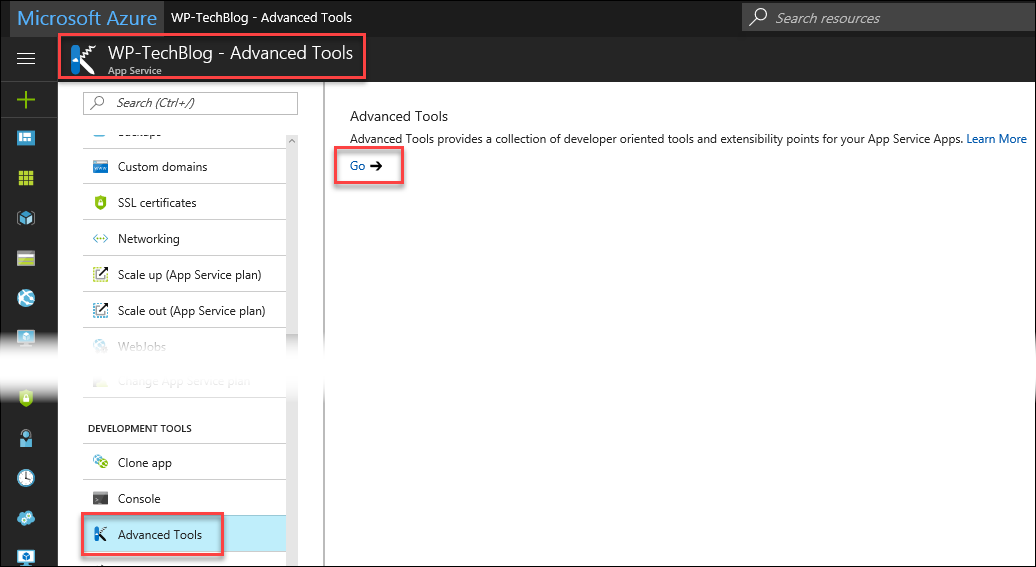Open the Dashboard icon in the left rail
The height and width of the screenshot is (567, 1036).
tap(26, 138)
